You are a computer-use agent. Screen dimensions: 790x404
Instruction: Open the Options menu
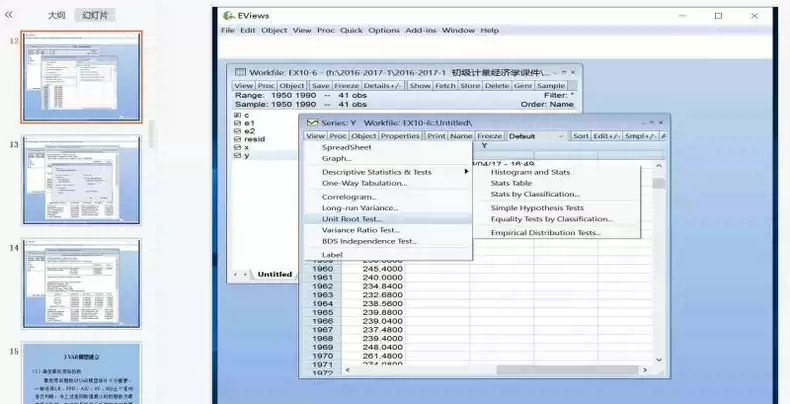(x=384, y=30)
